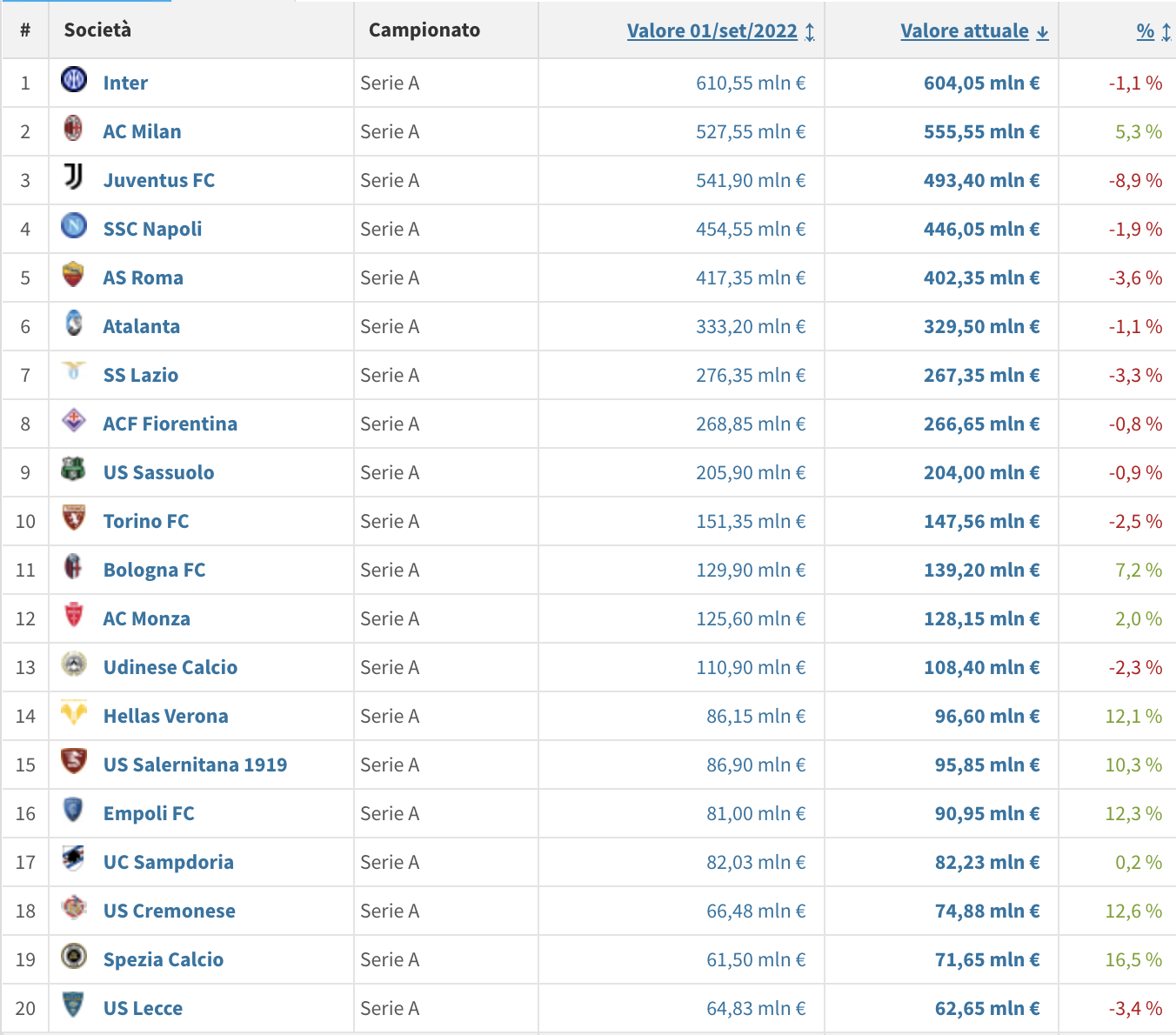Click Atalanta's value 333,20 mln €
Screen dimensions: 1176x1035
[x=751, y=326]
